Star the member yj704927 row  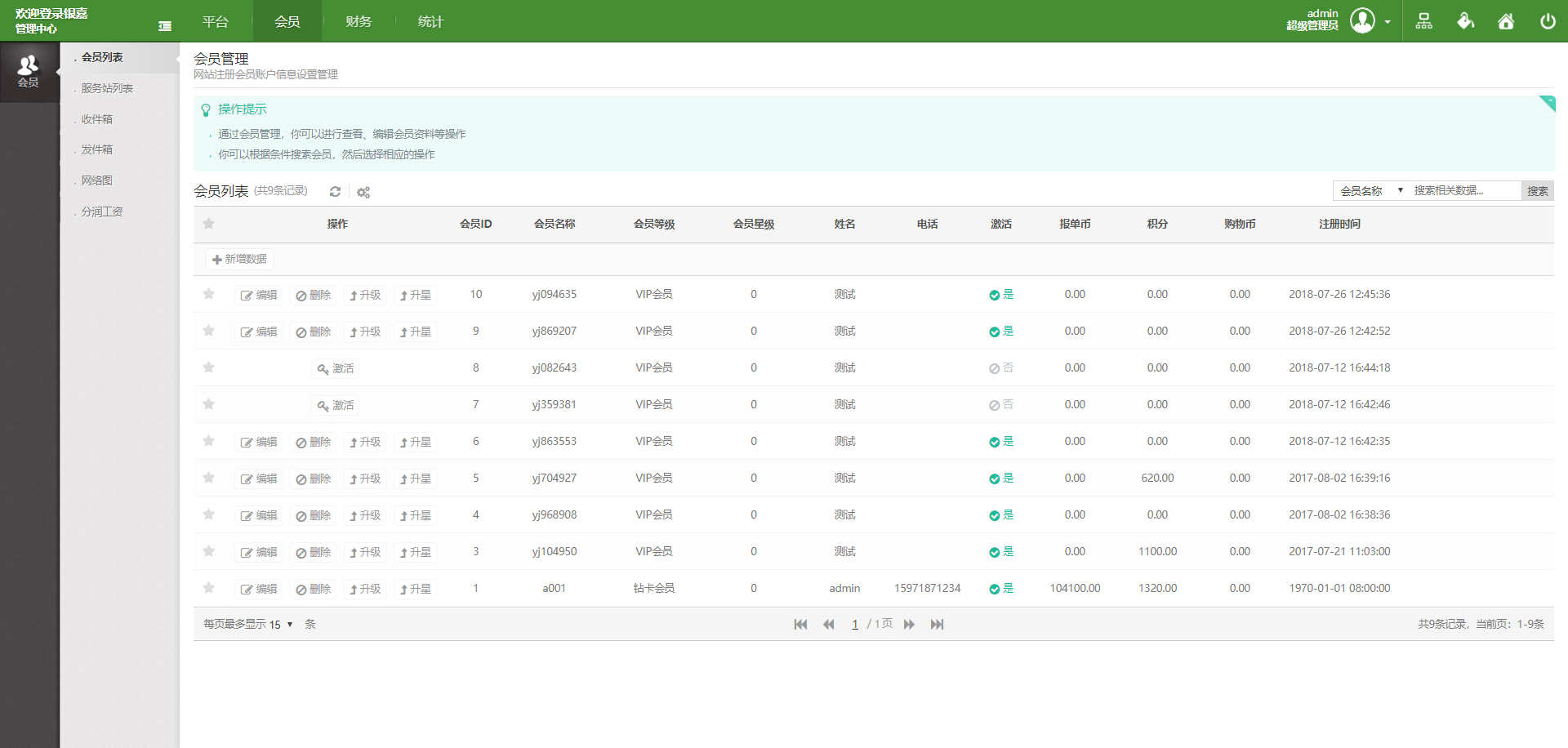(208, 478)
